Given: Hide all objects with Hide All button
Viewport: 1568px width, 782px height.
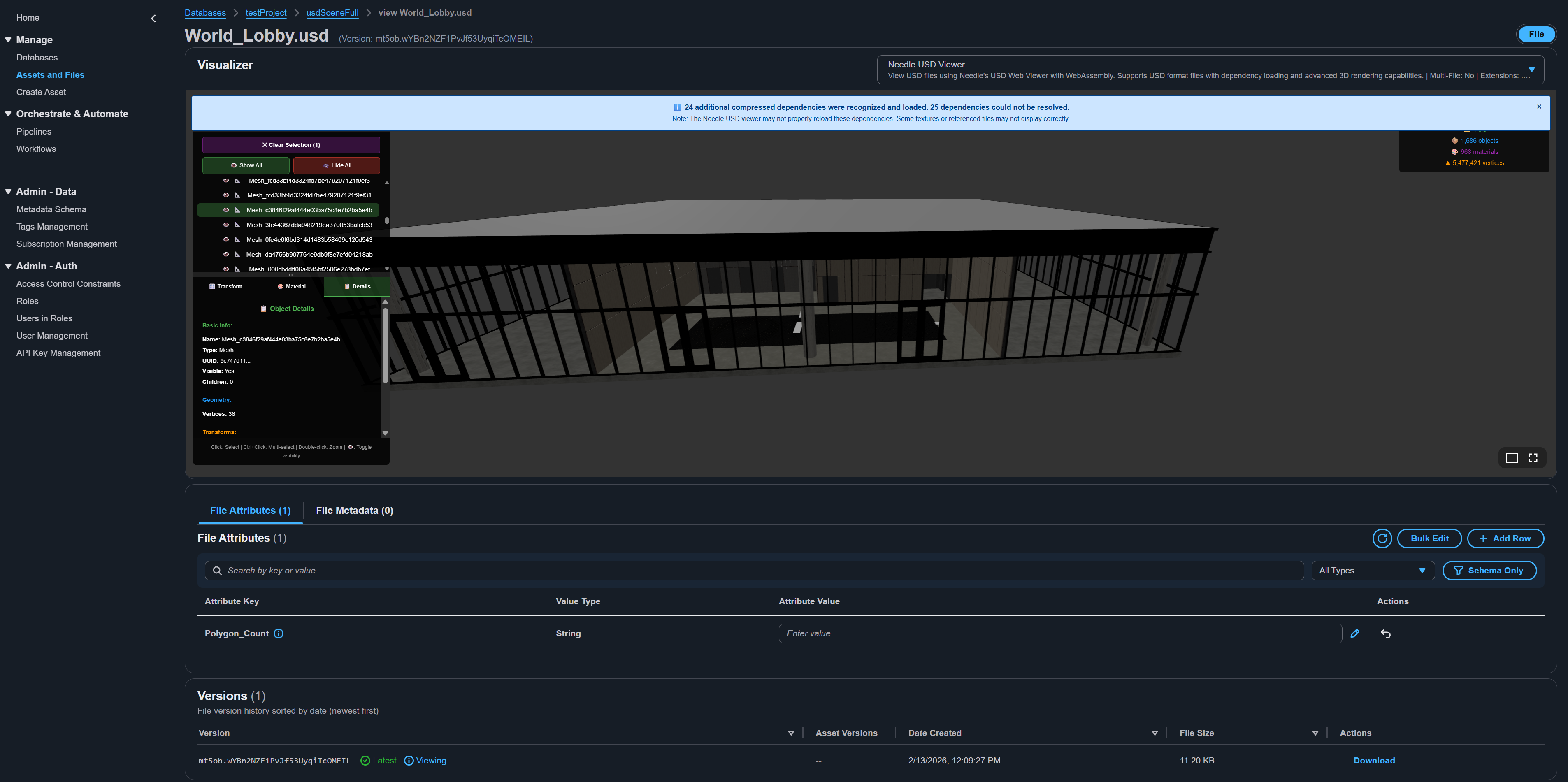Looking at the screenshot, I should tap(337, 165).
